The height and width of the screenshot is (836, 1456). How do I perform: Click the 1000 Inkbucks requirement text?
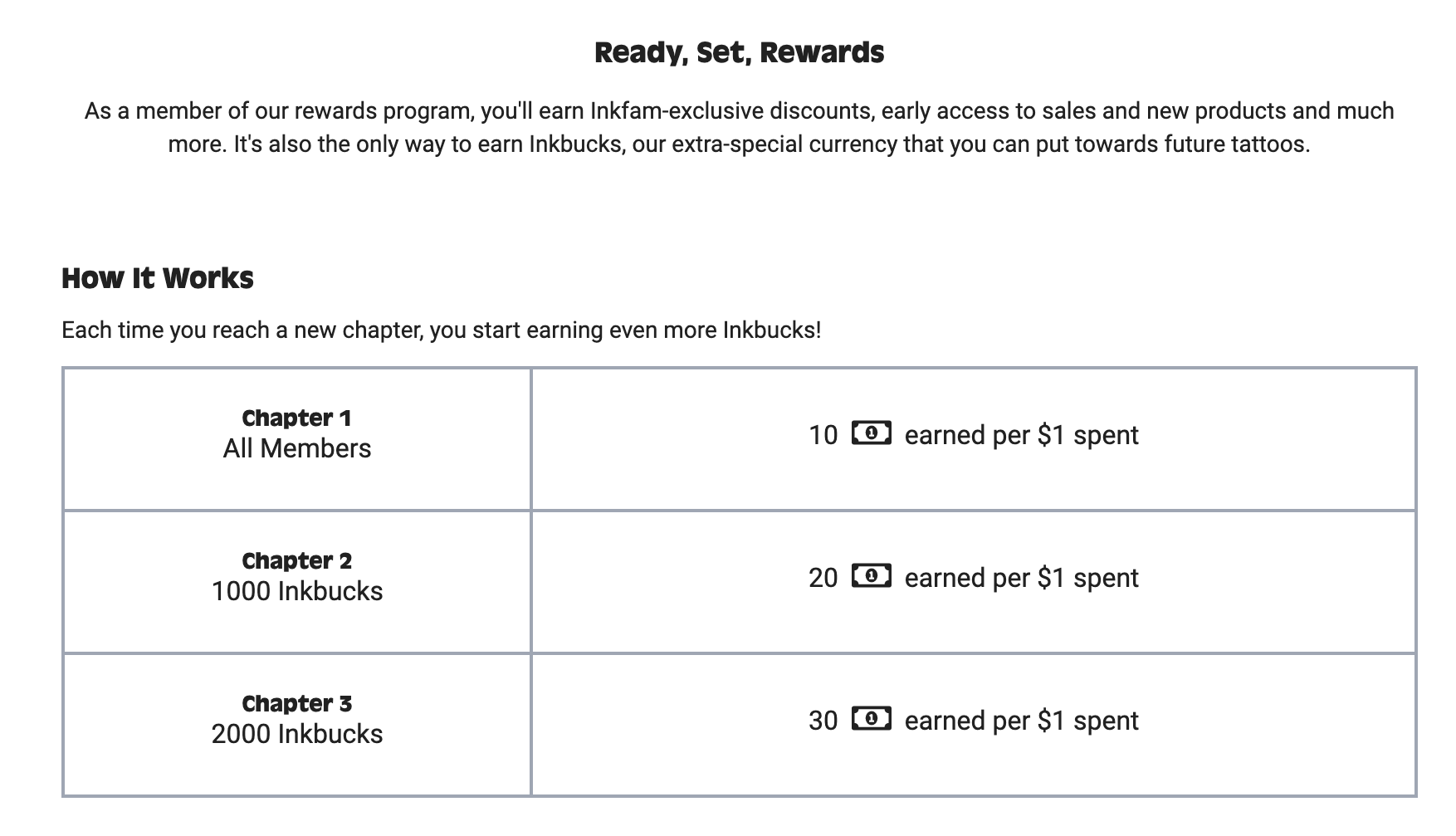[296, 591]
